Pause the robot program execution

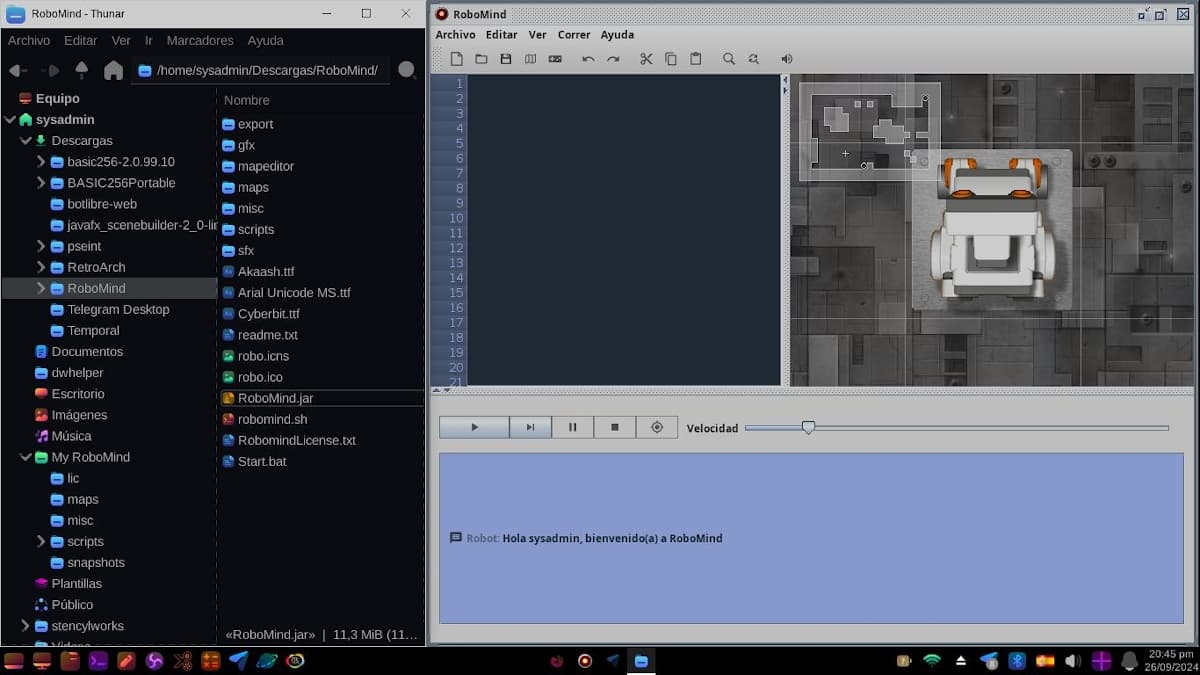click(x=573, y=427)
